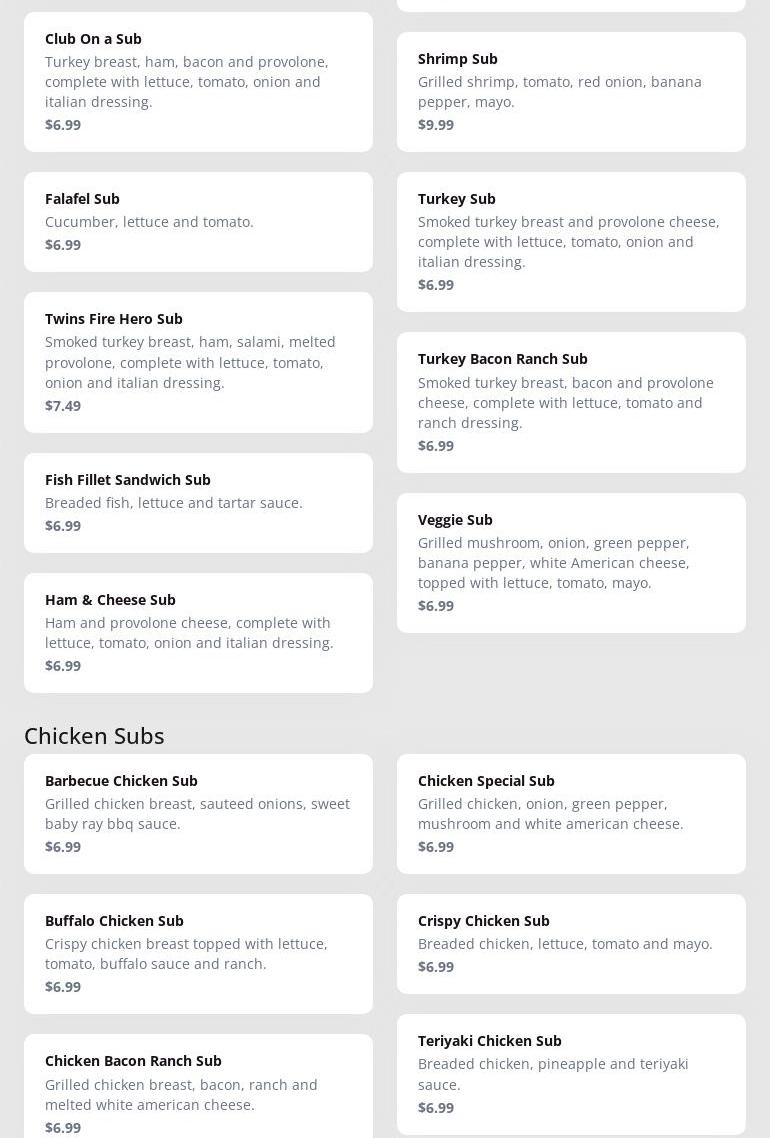Choose the Falafel Sub item
The width and height of the screenshot is (770, 1138).
(198, 221)
